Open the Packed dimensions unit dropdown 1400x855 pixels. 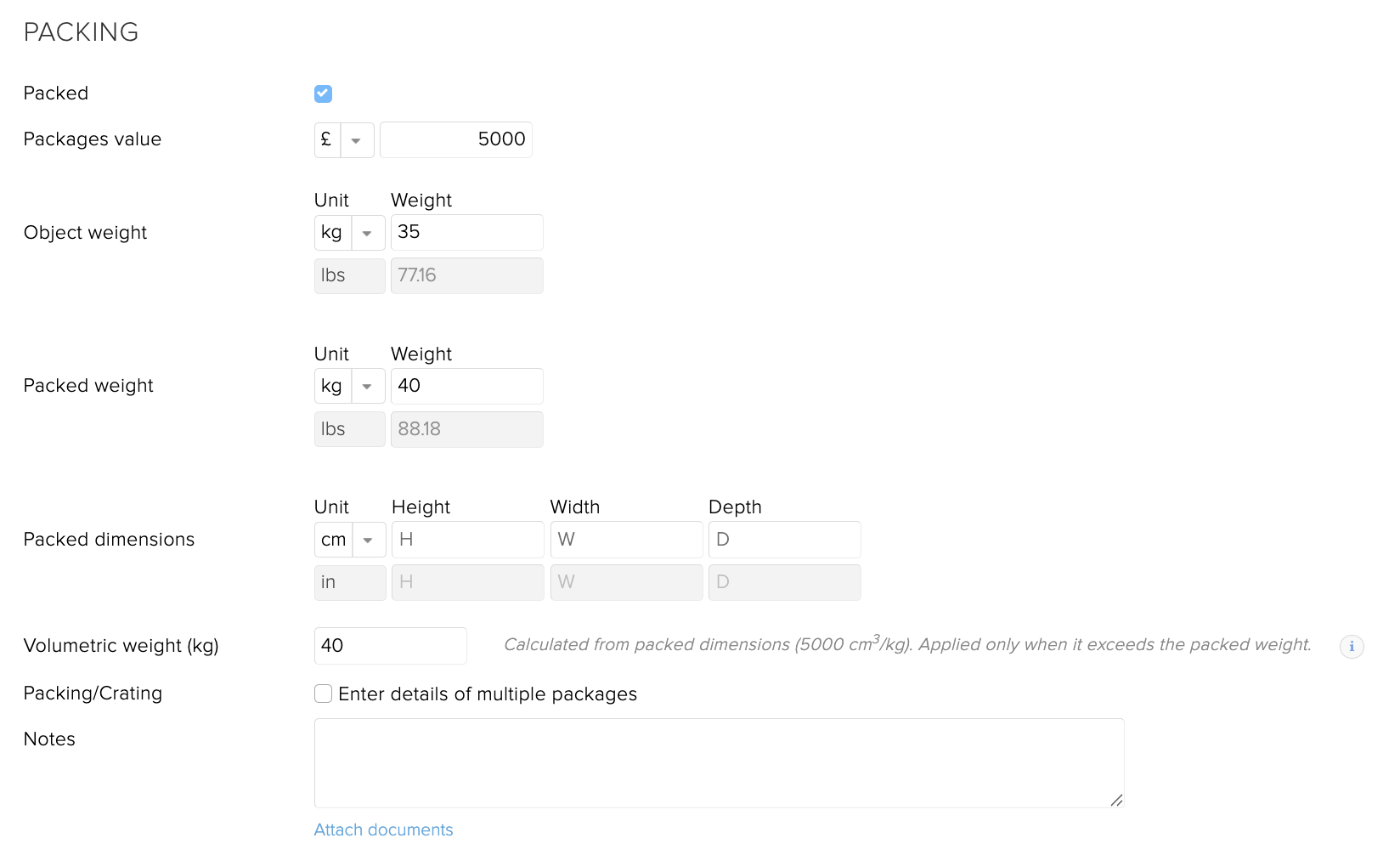[368, 541]
